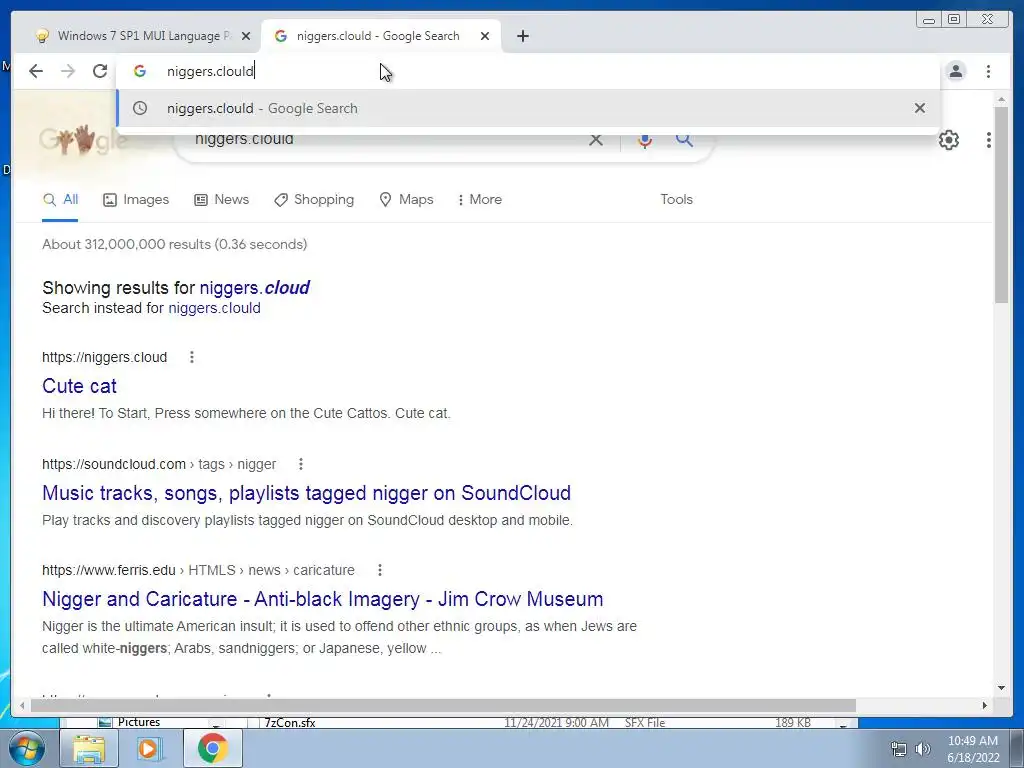This screenshot has height=768, width=1024.
Task: Start voice search with the microphone icon
Action: (645, 140)
